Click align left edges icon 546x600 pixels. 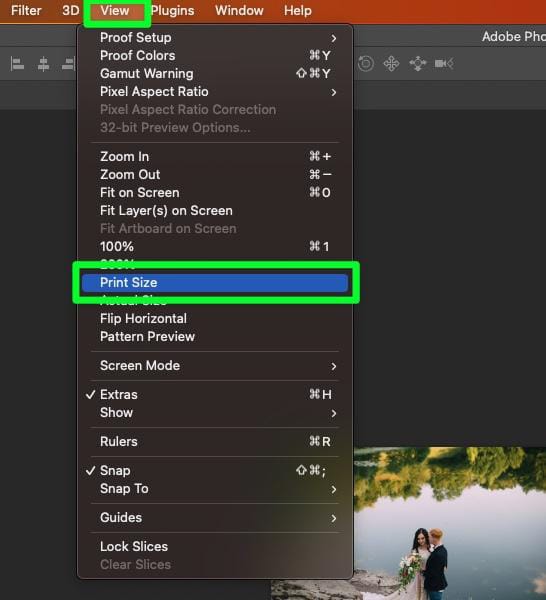pos(17,64)
